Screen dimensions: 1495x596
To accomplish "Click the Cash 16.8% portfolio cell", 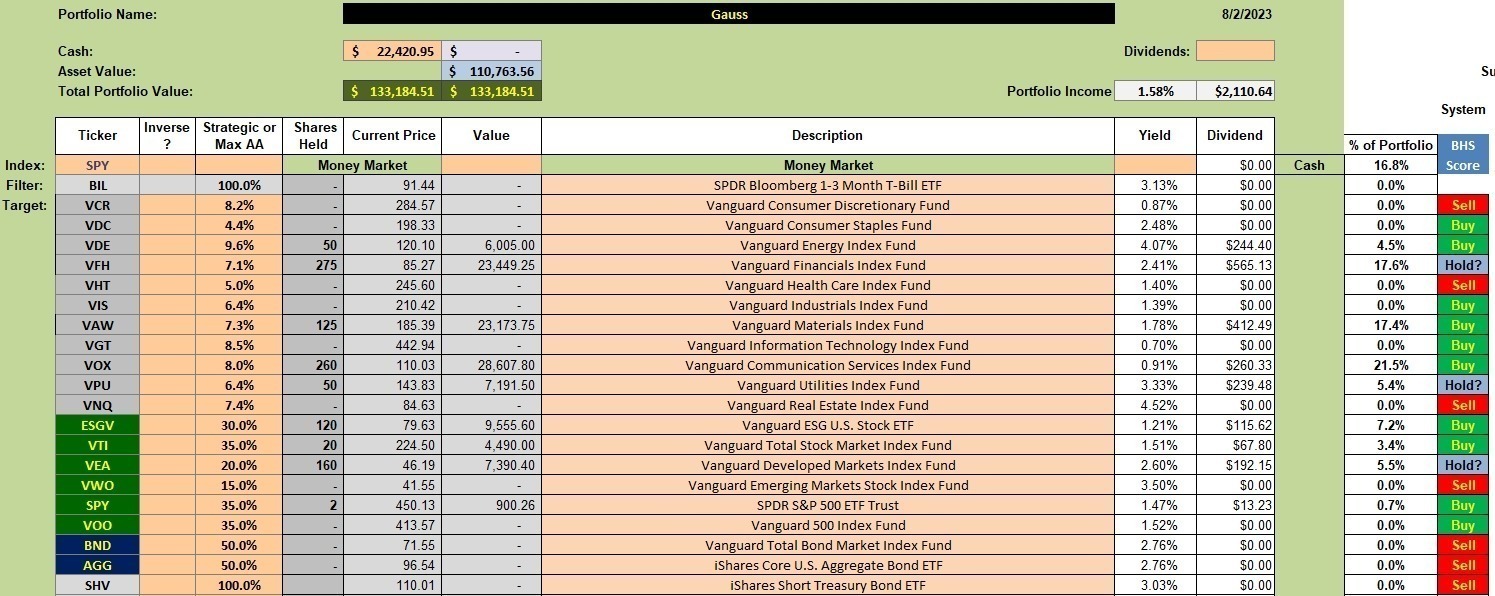I will click(1391, 165).
